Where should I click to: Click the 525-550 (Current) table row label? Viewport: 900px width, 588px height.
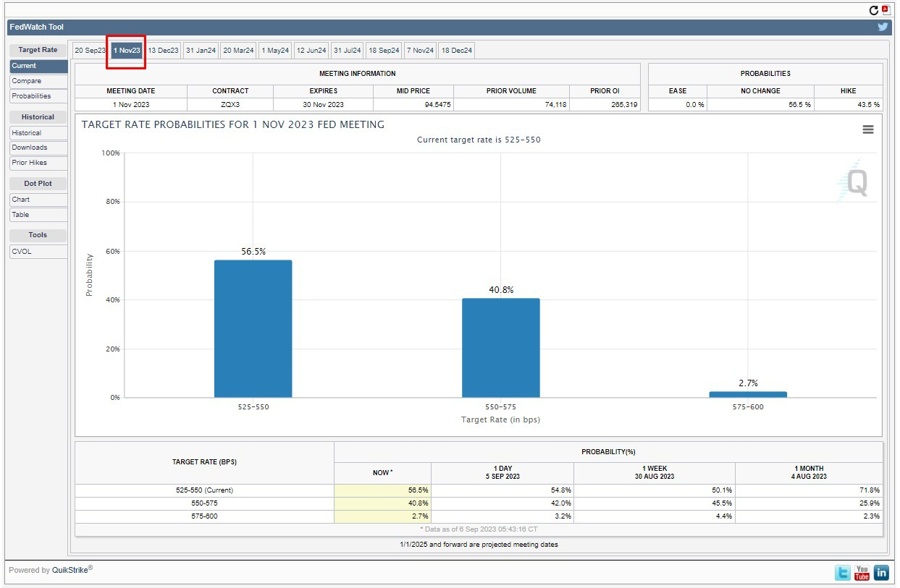pos(204,490)
